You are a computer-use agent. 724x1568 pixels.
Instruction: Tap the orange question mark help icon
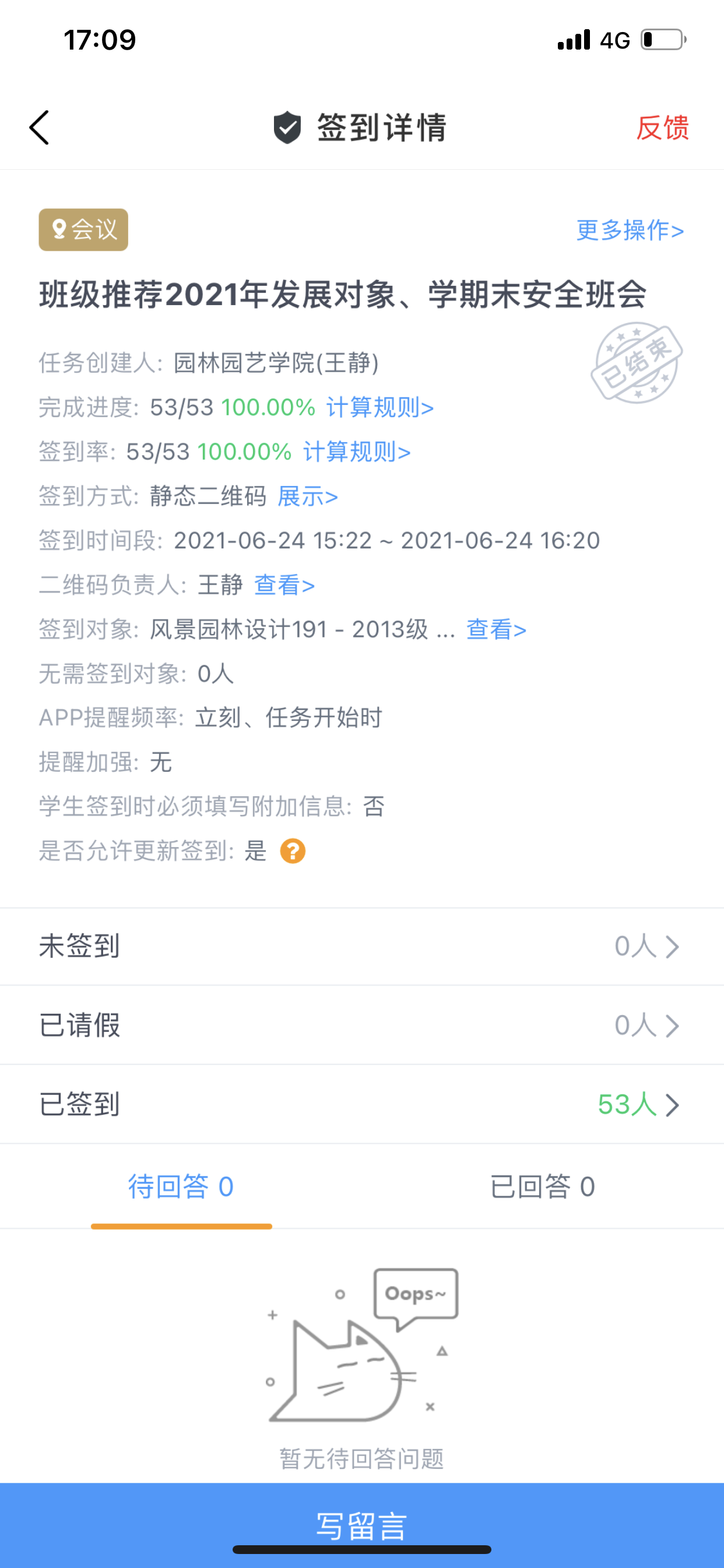[x=293, y=851]
